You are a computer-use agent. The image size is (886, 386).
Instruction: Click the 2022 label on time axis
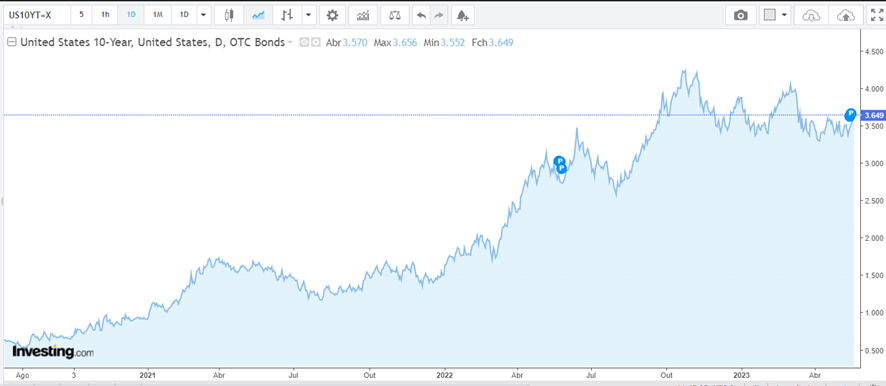point(445,375)
